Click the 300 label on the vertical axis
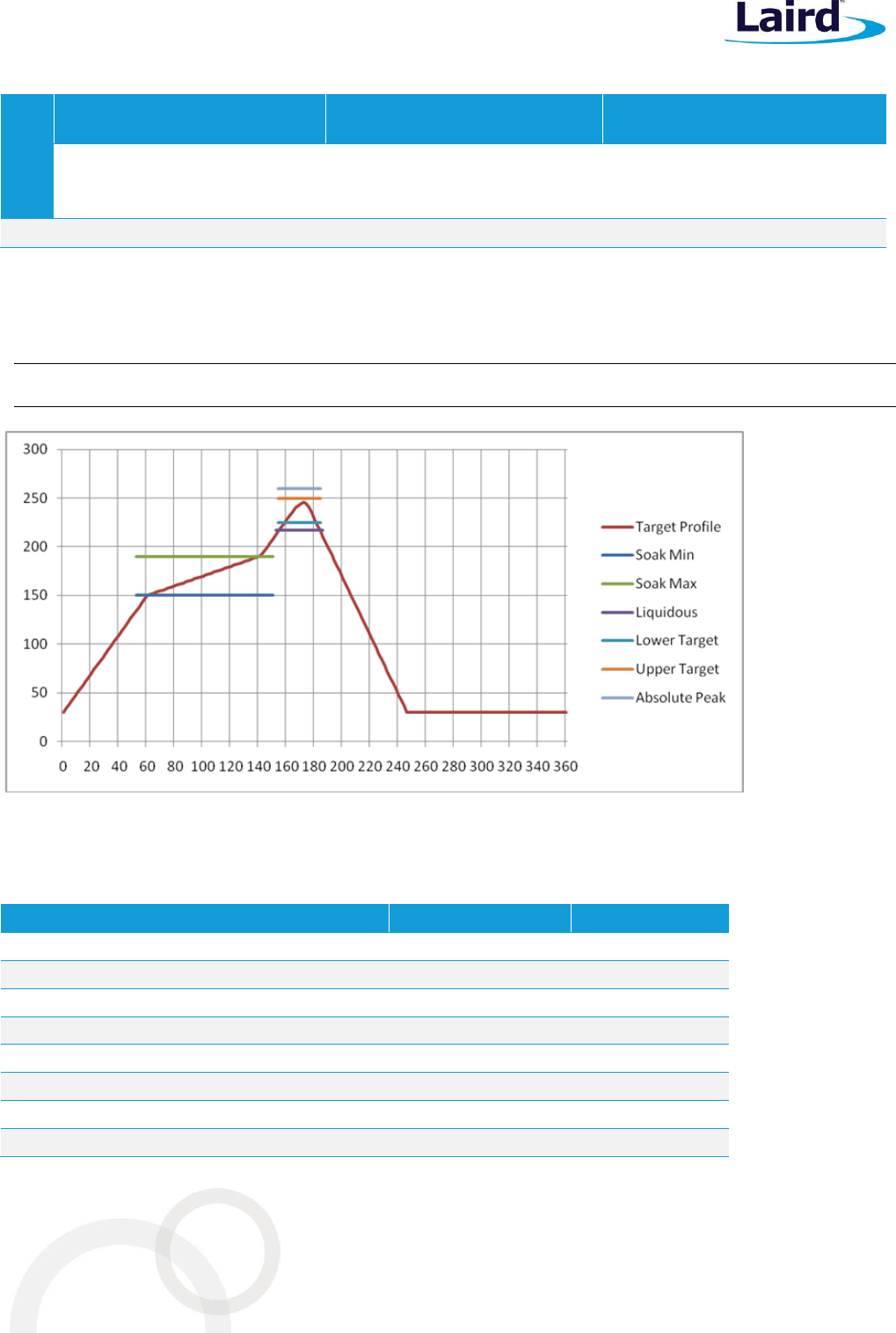Image resolution: width=896 pixels, height=1333 pixels. [x=35, y=449]
